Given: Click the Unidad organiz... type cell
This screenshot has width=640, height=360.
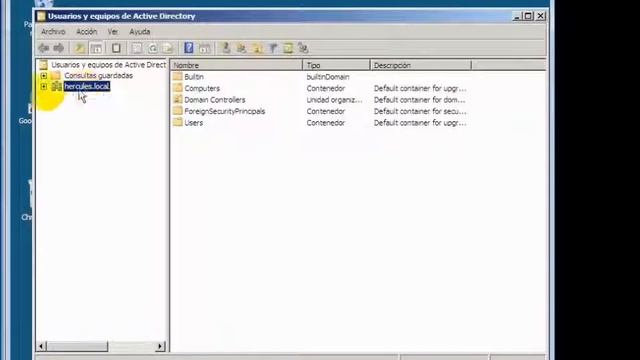Looking at the screenshot, I should tap(334, 100).
